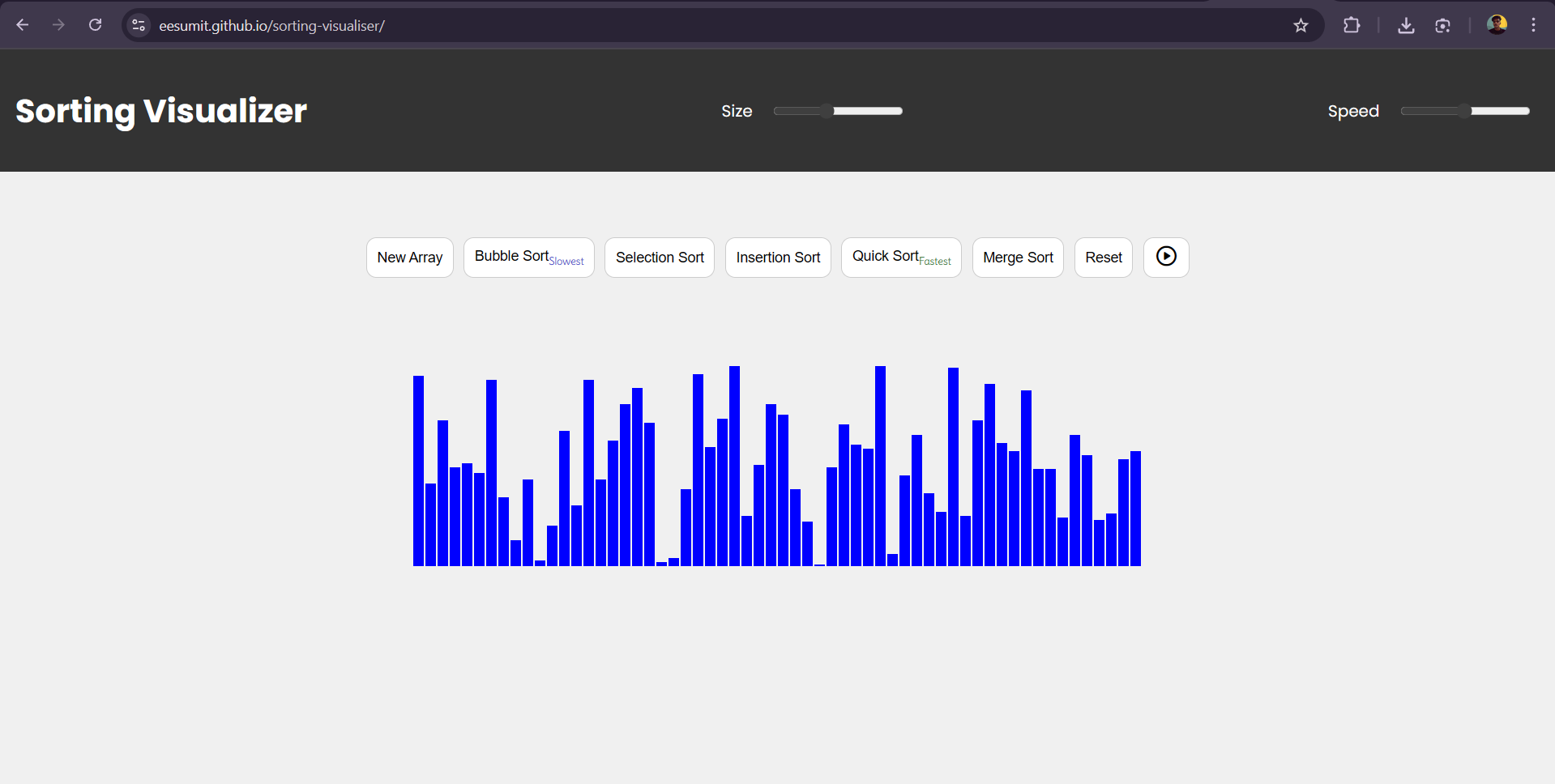Open the browser downloads icon

click(x=1406, y=25)
